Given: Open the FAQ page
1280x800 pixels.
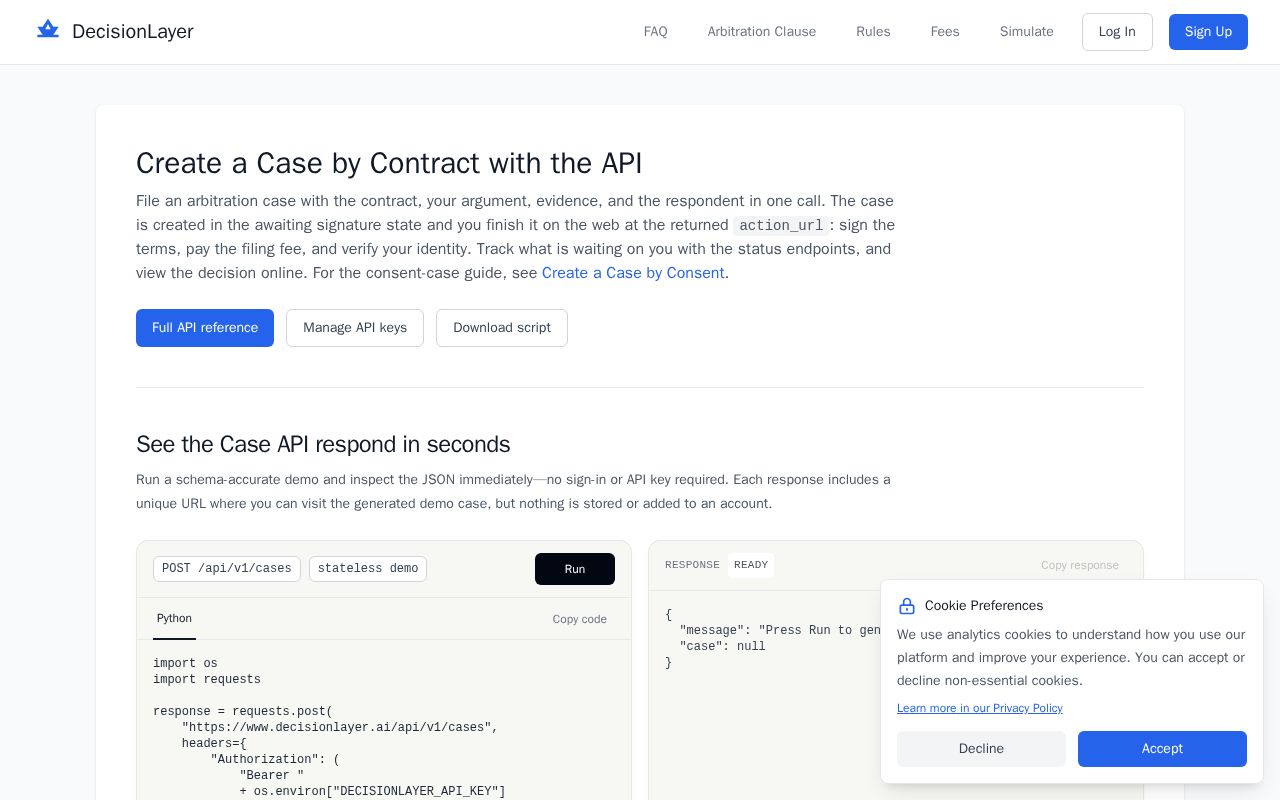Looking at the screenshot, I should [x=656, y=32].
